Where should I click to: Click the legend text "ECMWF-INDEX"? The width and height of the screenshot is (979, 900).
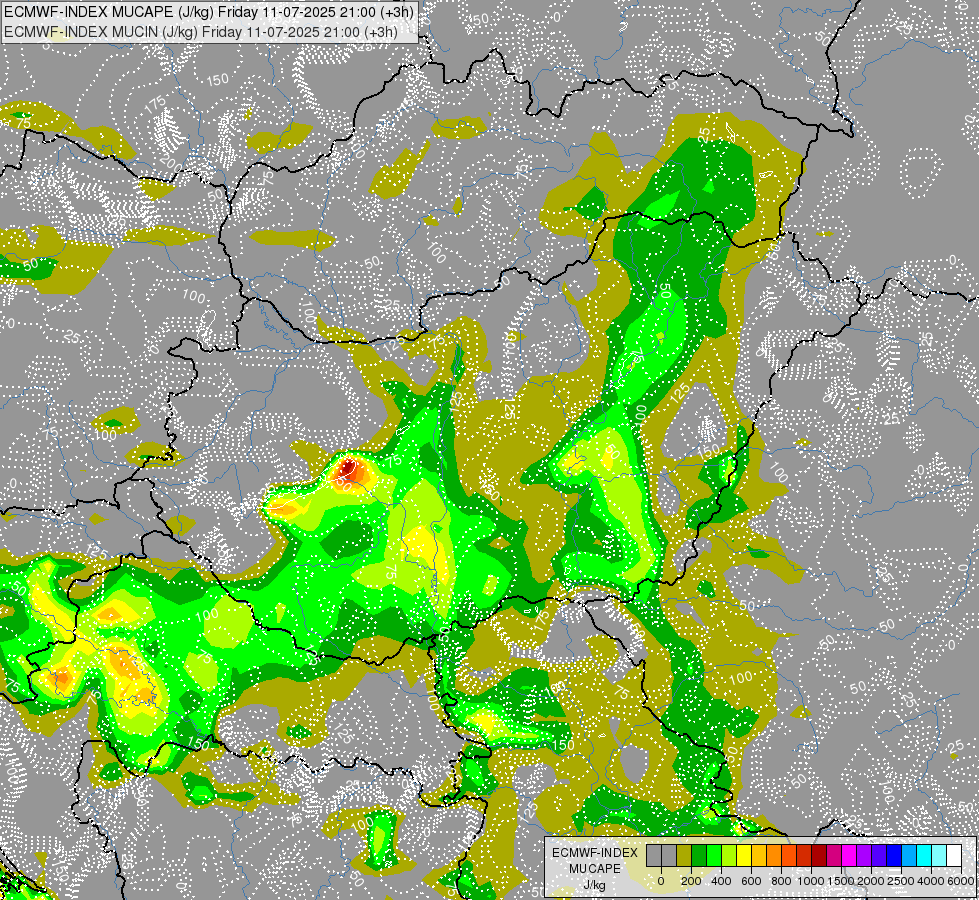595,853
